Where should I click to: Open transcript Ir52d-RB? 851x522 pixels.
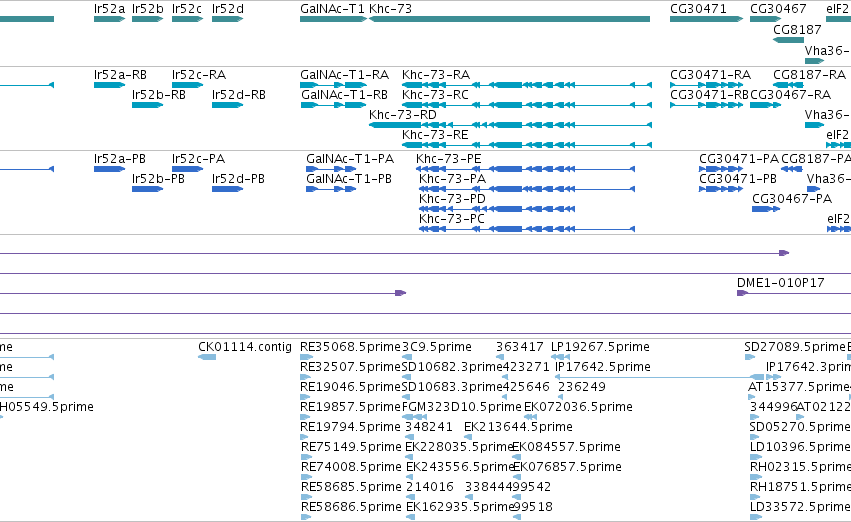[239, 95]
